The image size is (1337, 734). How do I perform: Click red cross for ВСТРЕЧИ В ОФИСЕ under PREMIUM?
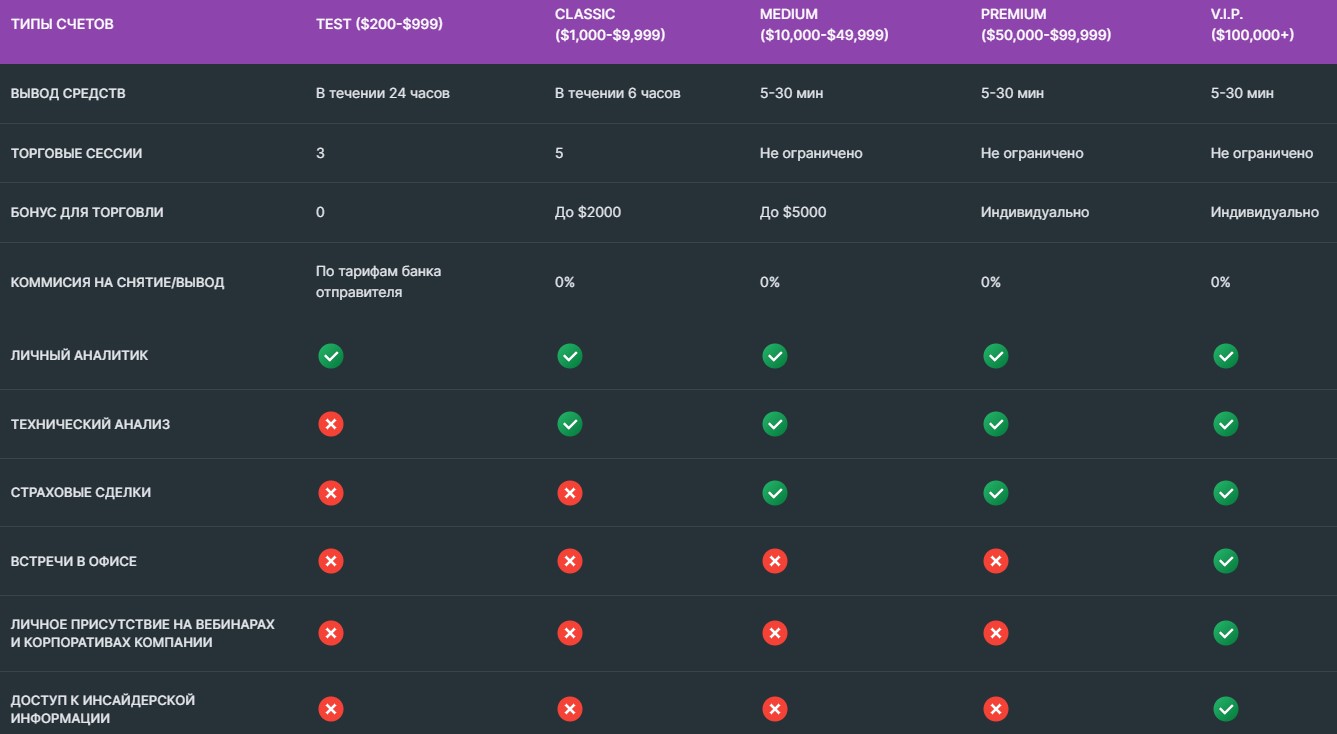point(996,561)
